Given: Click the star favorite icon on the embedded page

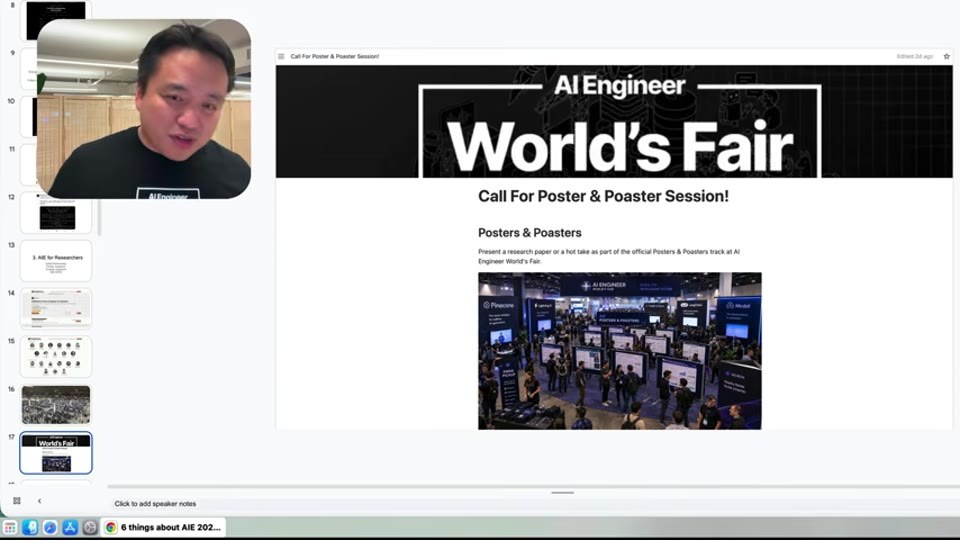Looking at the screenshot, I should pyautogui.click(x=947, y=56).
